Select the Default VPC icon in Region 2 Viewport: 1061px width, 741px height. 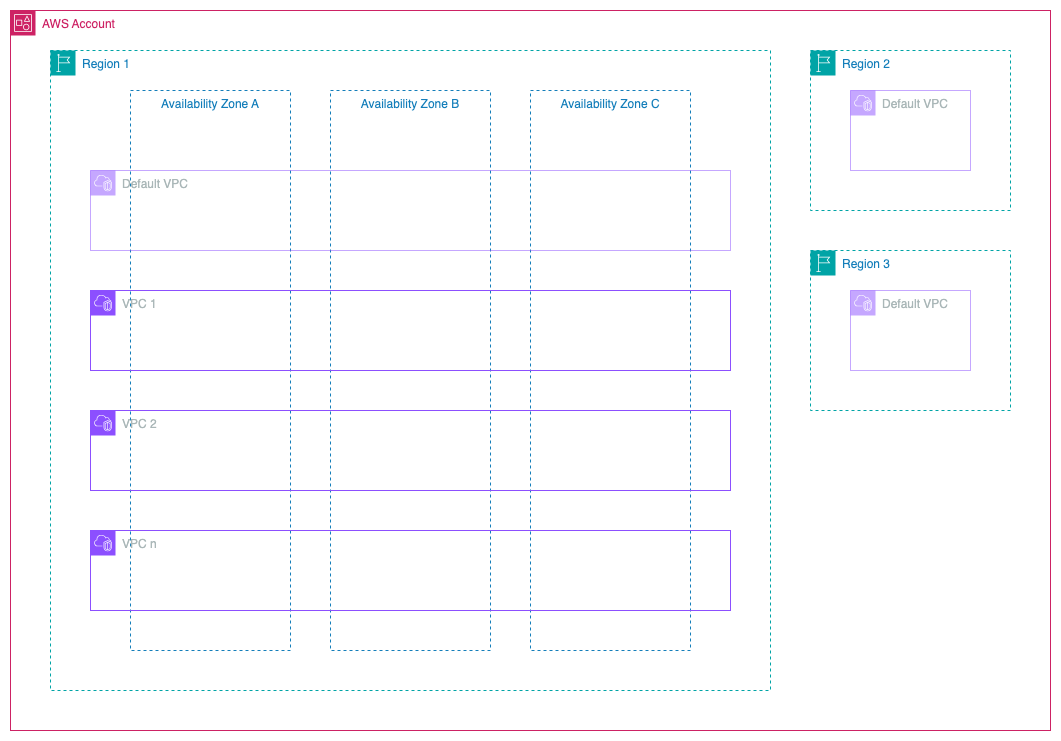863,103
